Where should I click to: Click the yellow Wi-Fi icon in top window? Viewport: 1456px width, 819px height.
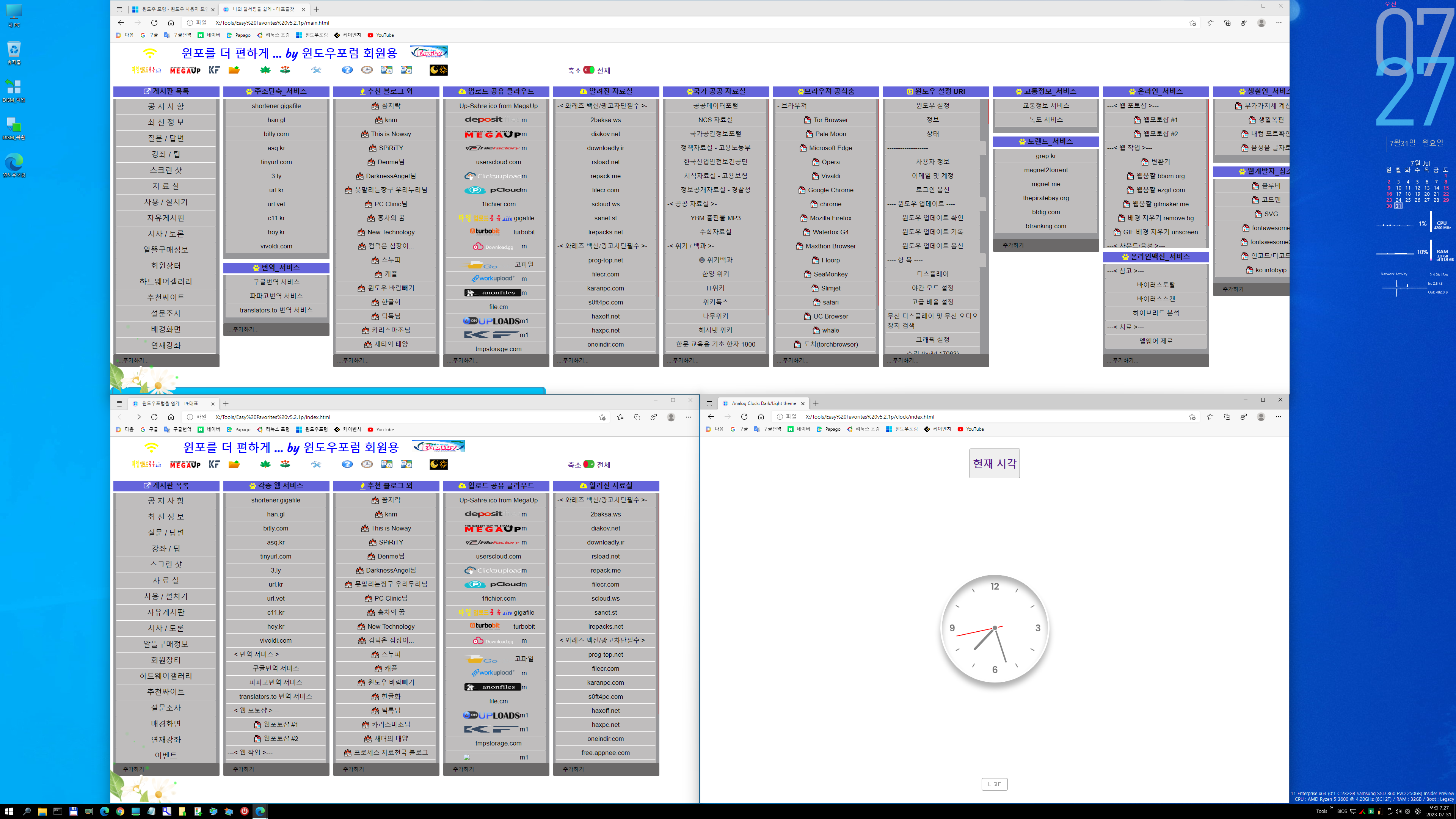coord(150,53)
